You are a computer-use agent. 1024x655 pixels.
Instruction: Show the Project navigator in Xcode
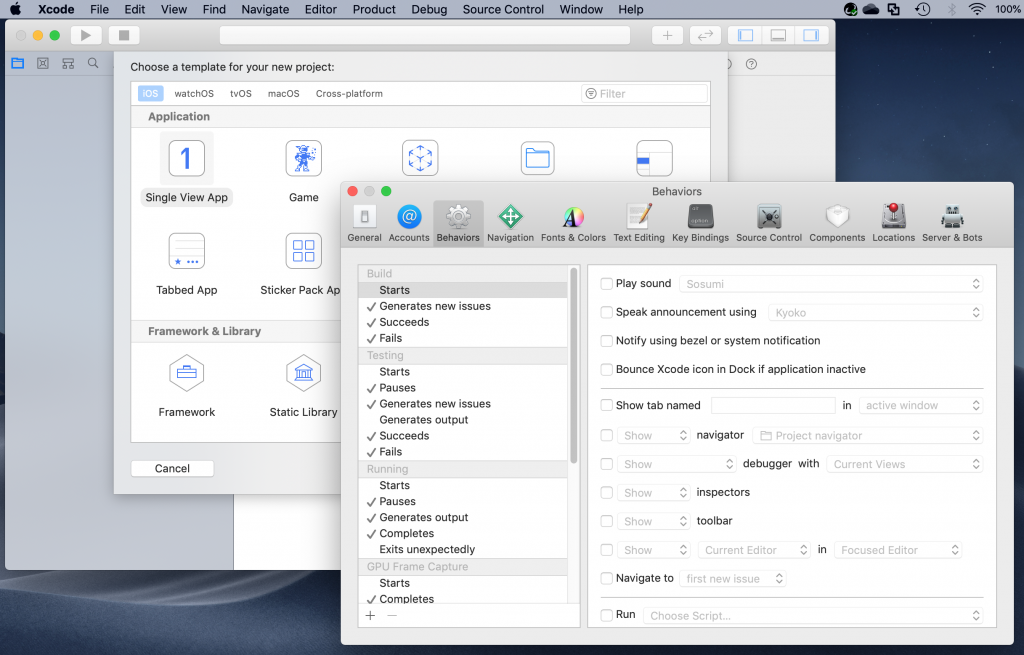[18, 63]
